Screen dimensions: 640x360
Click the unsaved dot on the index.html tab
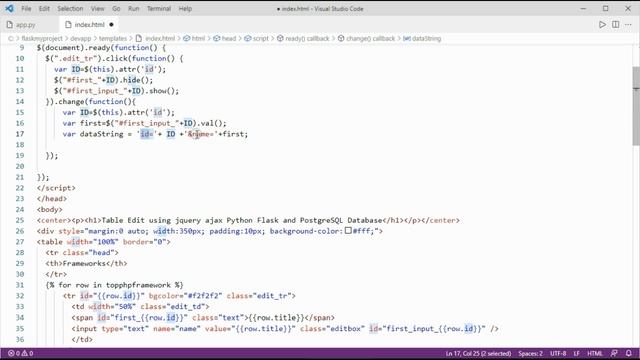(111, 24)
